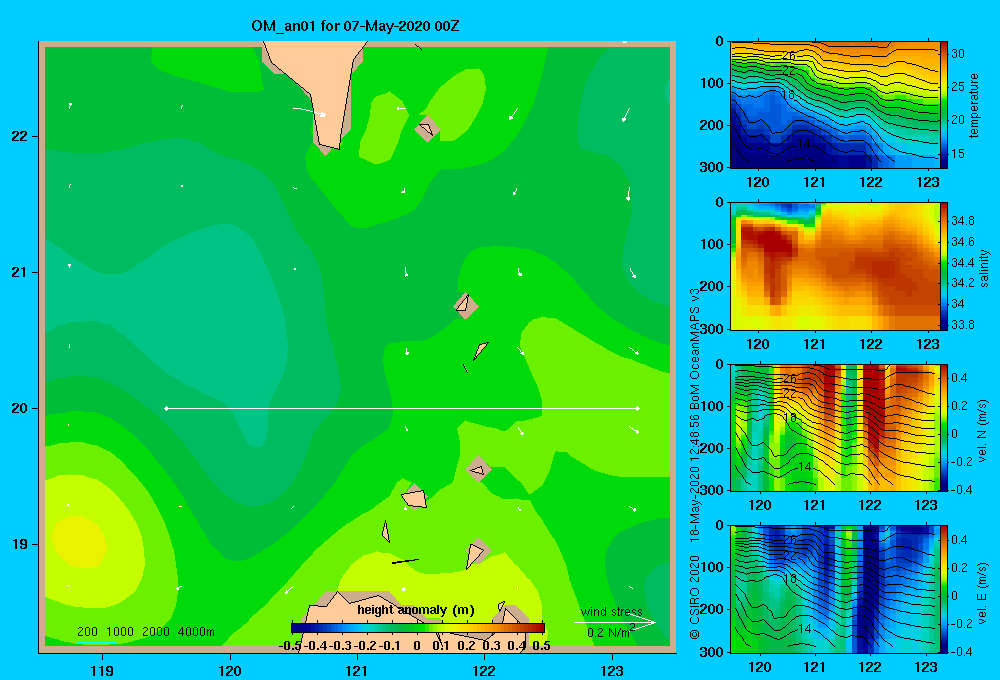Viewport: 1000px width, 680px height.
Task: Click the "0.5" maximum on height anomaly scale
Action: 541,646
